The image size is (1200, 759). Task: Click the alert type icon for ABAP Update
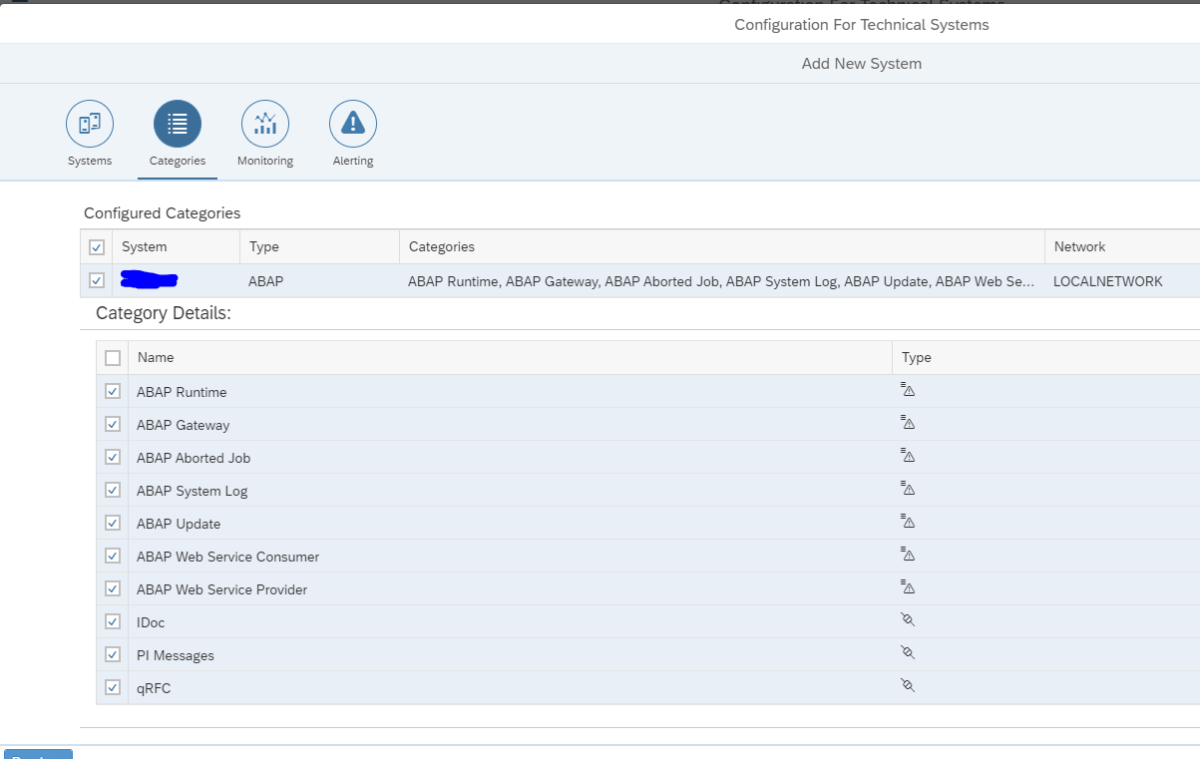point(906,521)
